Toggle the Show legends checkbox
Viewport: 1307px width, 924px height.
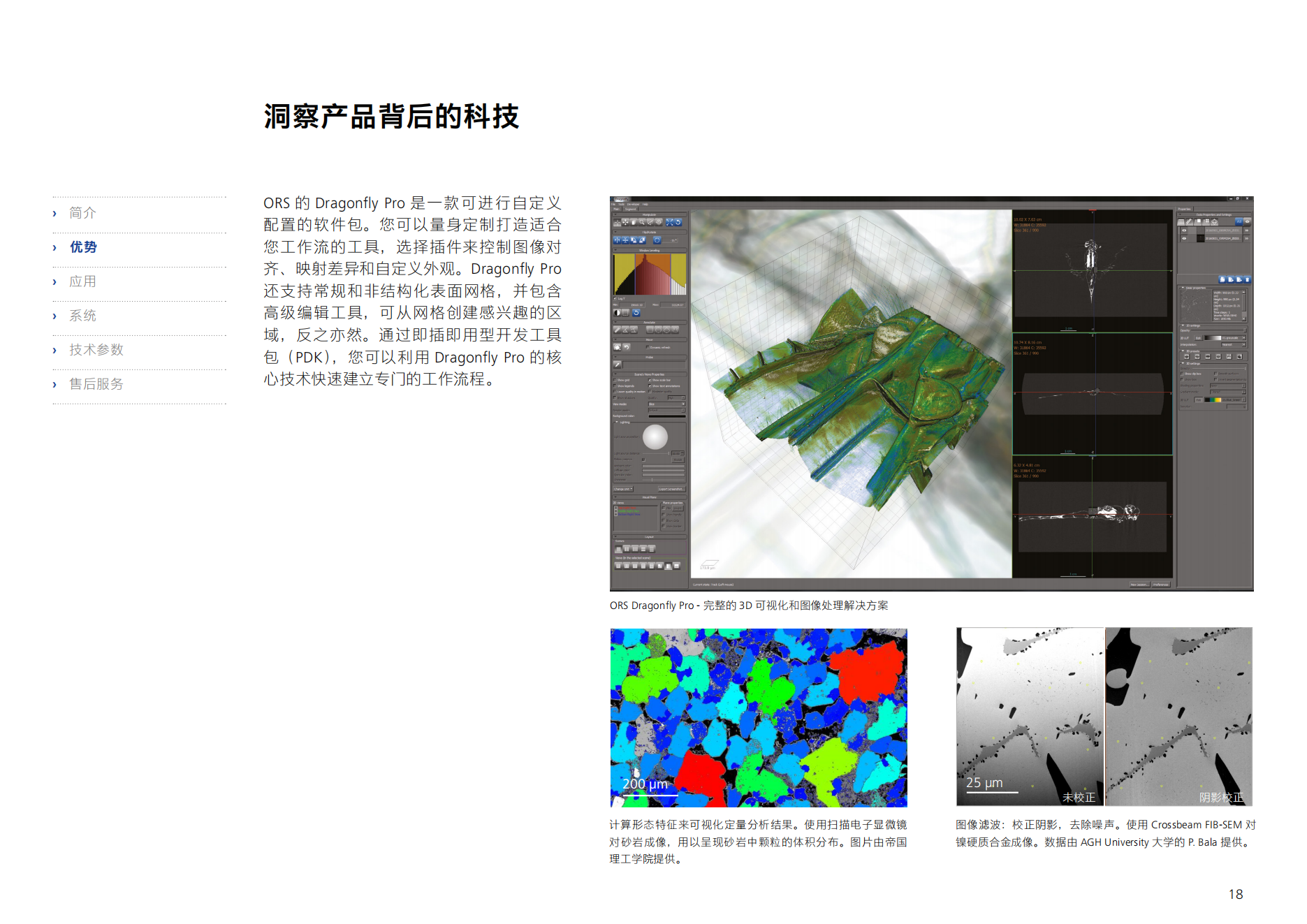coord(615,386)
